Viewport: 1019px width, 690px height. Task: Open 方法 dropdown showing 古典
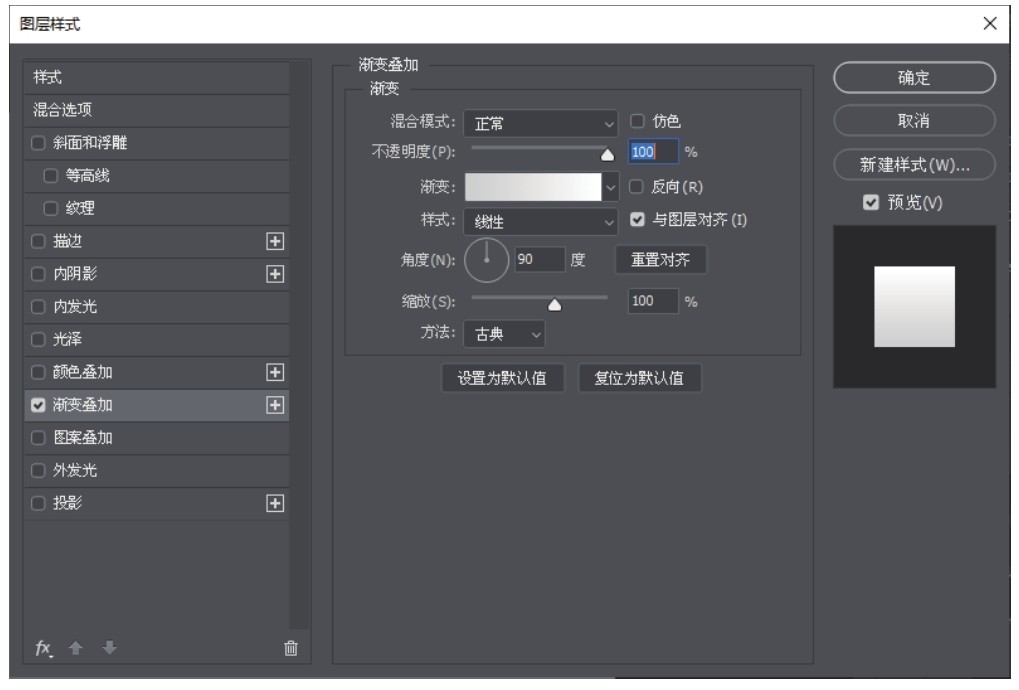pyautogui.click(x=504, y=334)
